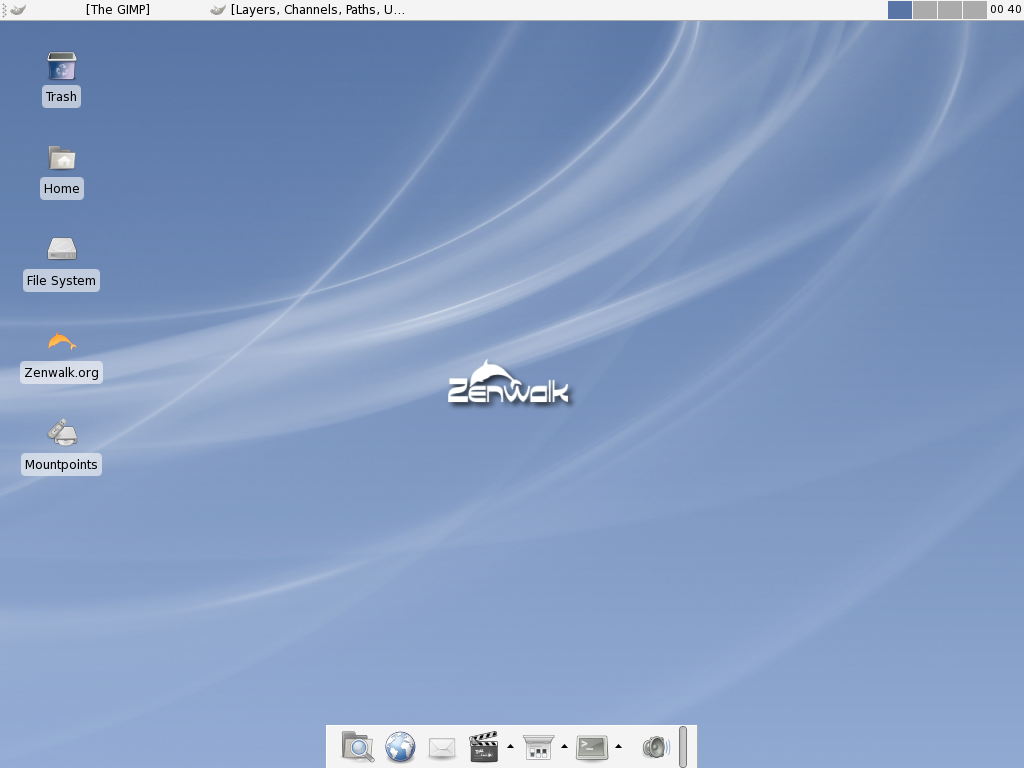Launch the terminal emulator icon

(592, 747)
